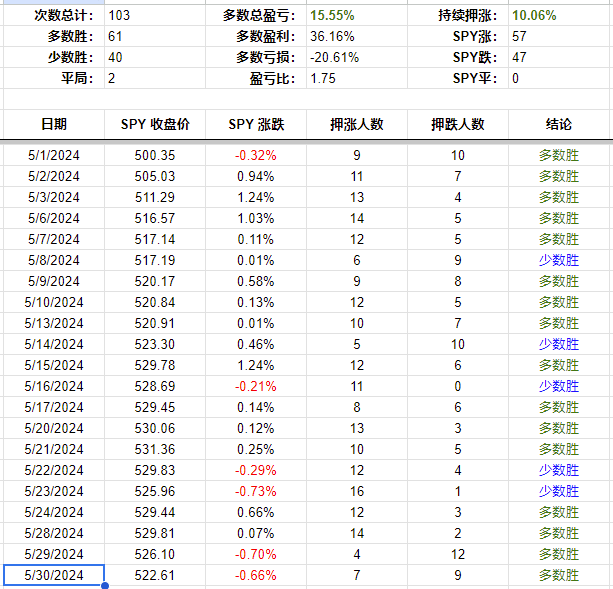Click the 押跌人数 column header
This screenshot has width=613, height=589.
click(x=458, y=124)
